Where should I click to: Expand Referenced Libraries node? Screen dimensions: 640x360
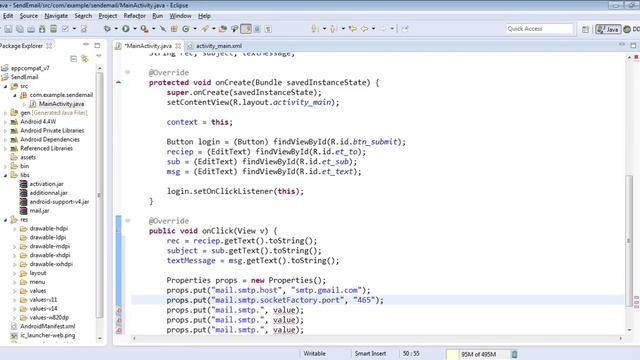pos(6,149)
